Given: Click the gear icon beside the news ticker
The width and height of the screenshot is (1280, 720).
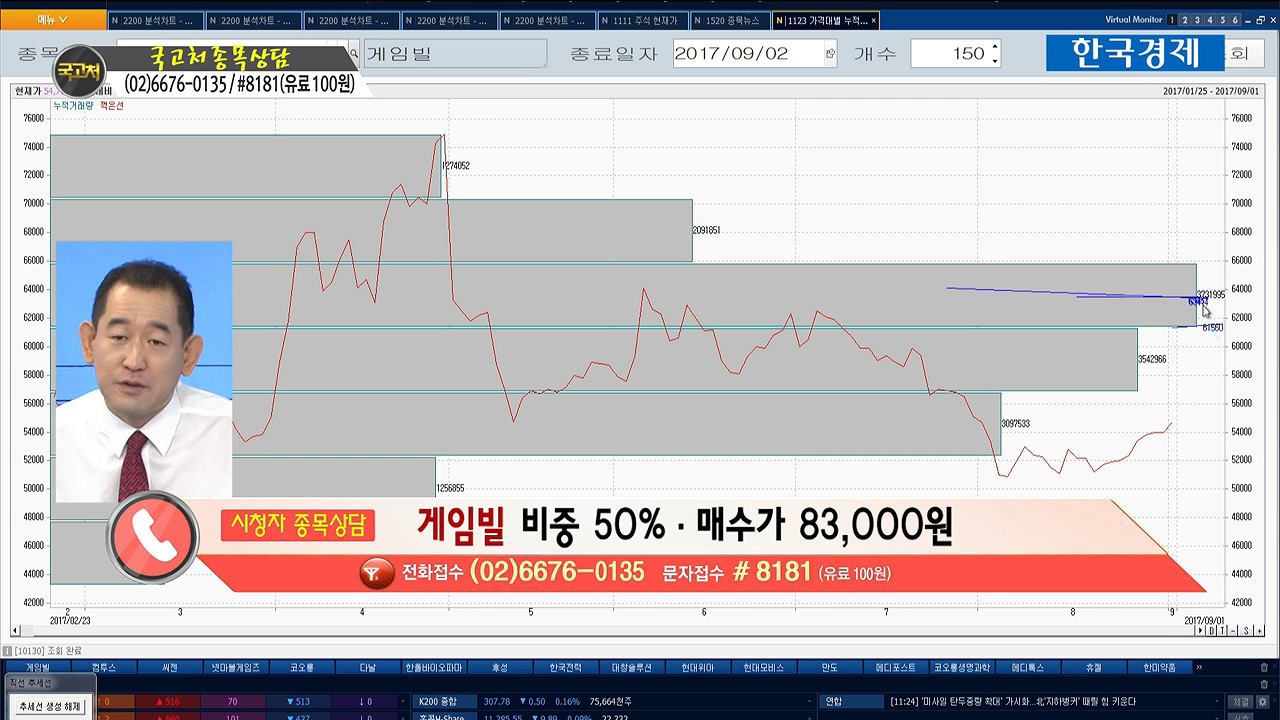Looking at the screenshot, I should tap(1264, 702).
